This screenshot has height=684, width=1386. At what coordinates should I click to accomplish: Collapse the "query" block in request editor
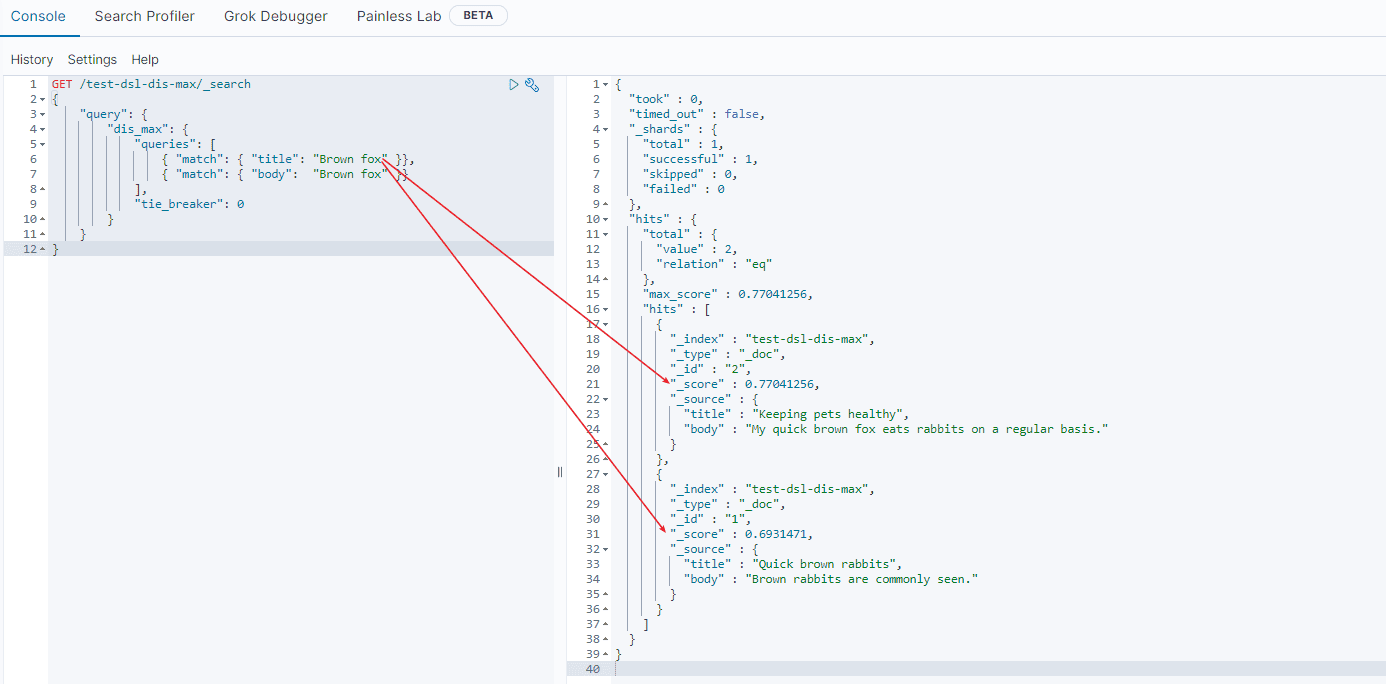42,114
